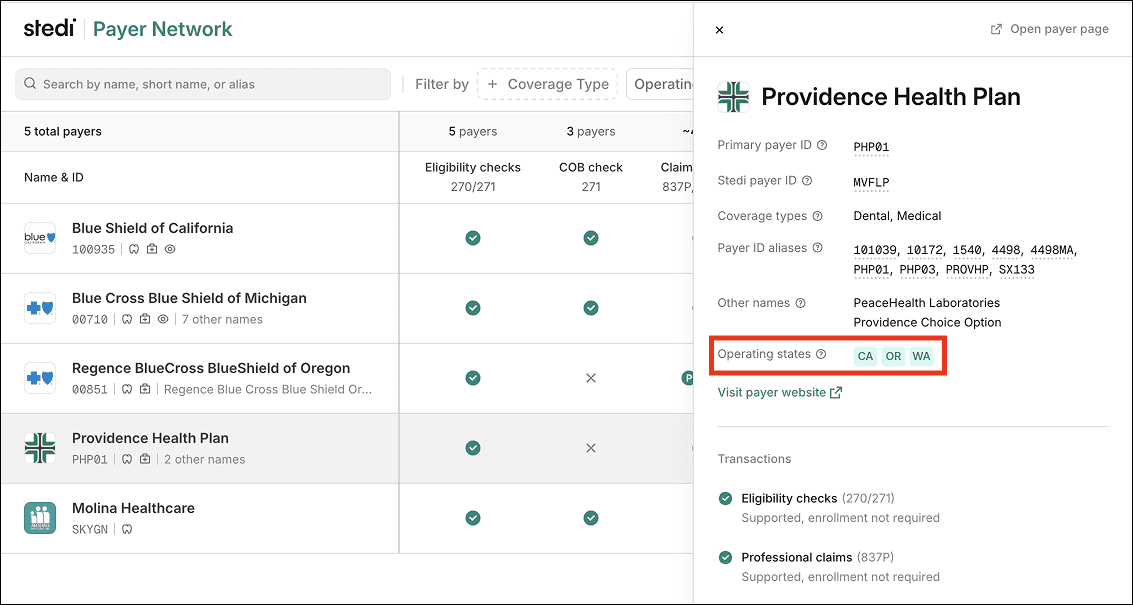The width and height of the screenshot is (1133, 605).
Task: Click the Name & ID column header
Action: [53, 177]
